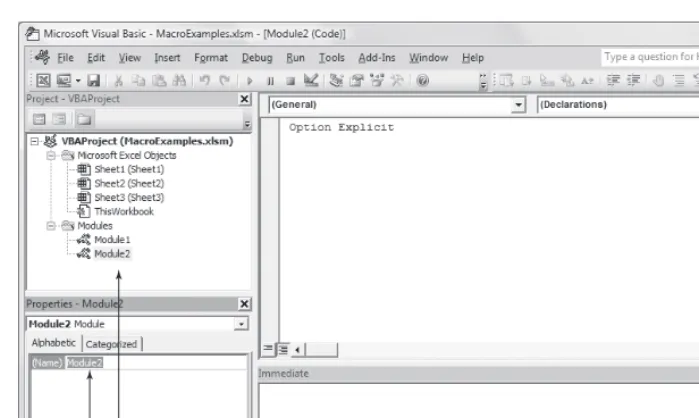699x418 pixels.
Task: Switch to the Alphabetic tab
Action: point(53,343)
